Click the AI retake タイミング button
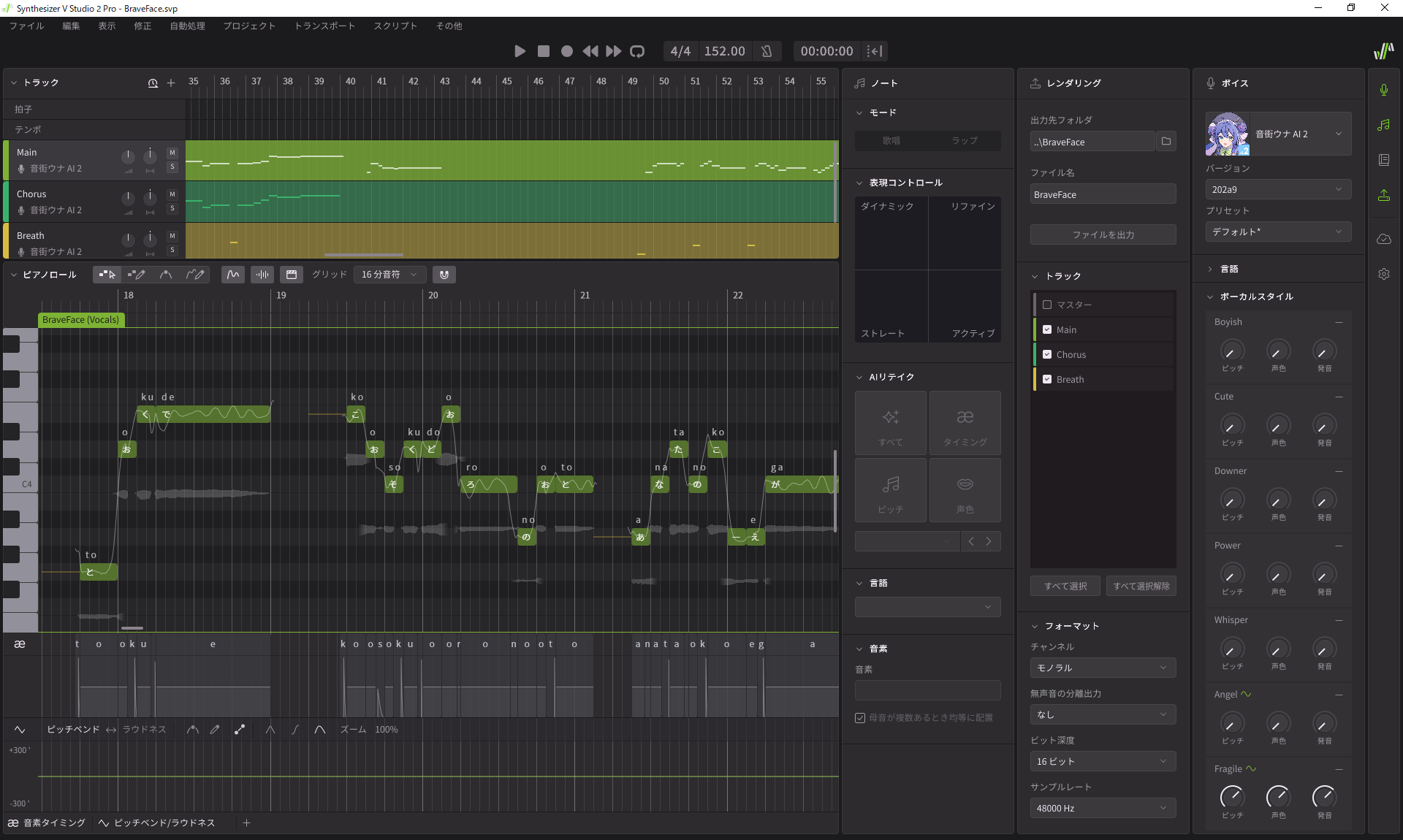 click(965, 424)
